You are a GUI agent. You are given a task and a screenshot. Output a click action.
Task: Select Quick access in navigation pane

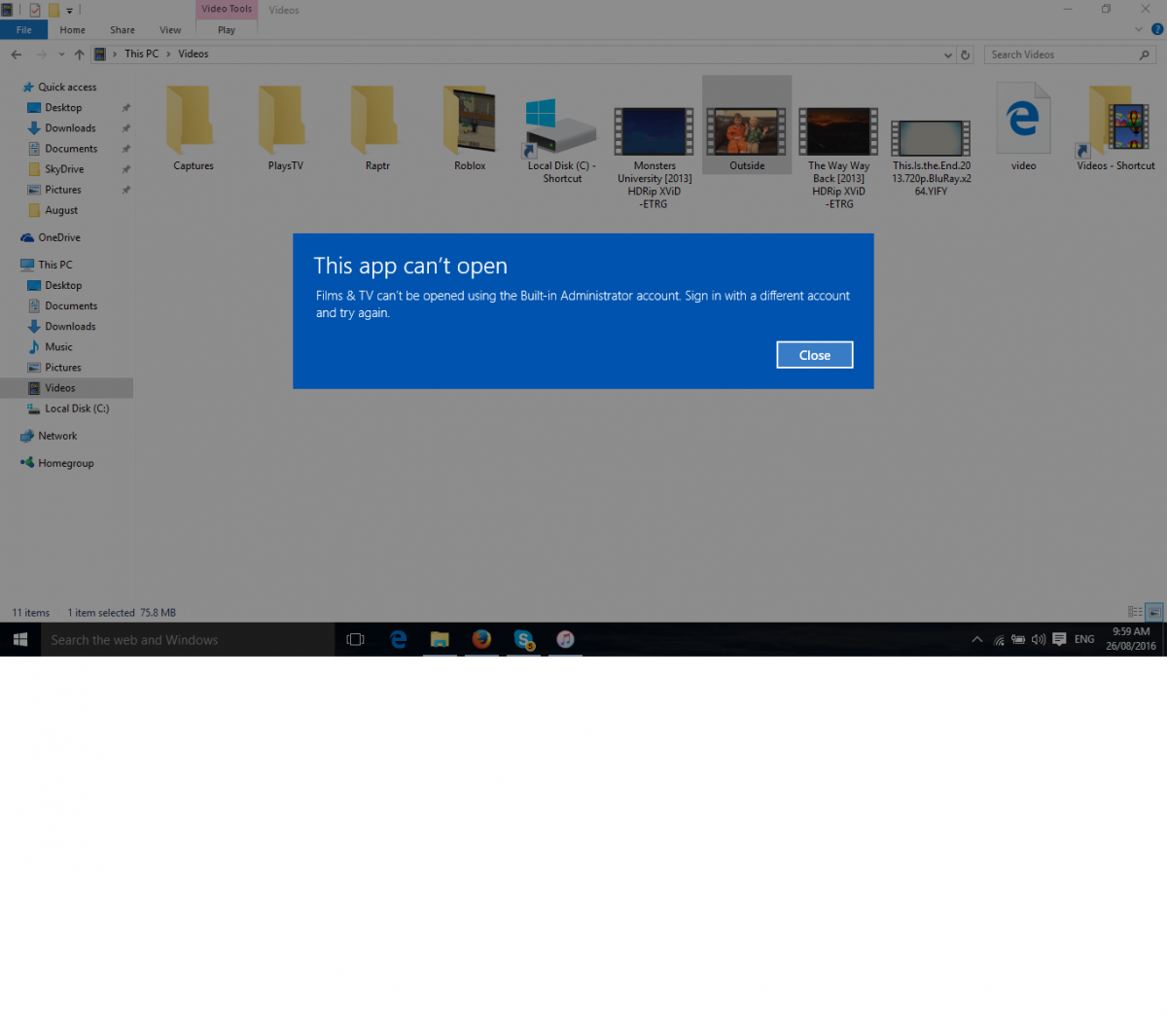click(x=67, y=88)
